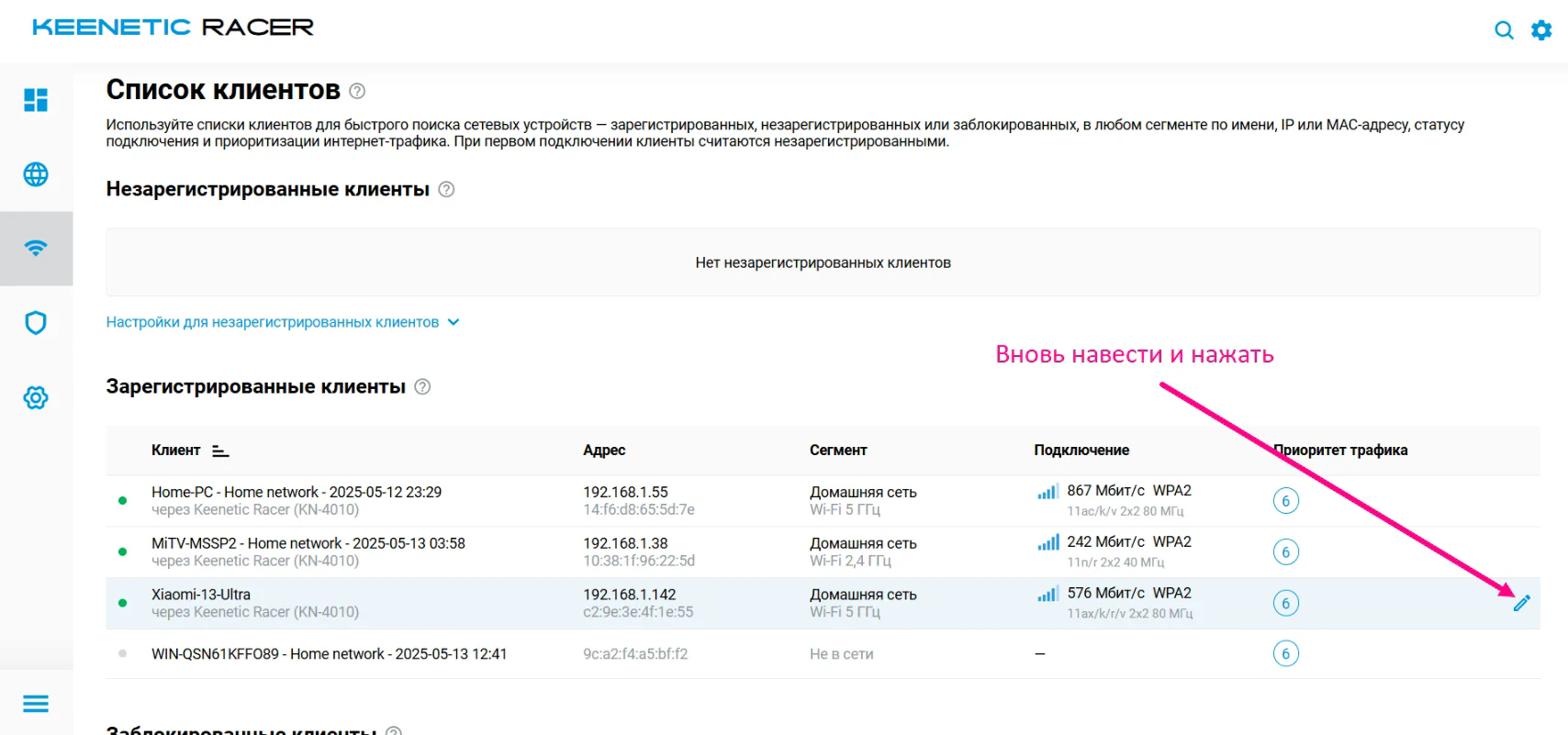Viewport: 1568px width, 735px height.
Task: Open the Internet globe sidebar icon
Action: pyautogui.click(x=36, y=174)
